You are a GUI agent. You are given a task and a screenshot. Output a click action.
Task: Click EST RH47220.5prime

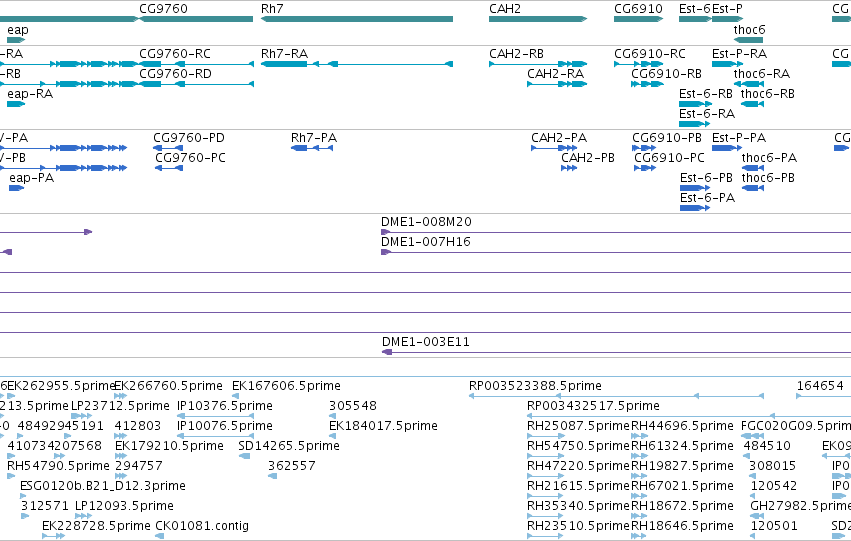pyautogui.click(x=545, y=476)
